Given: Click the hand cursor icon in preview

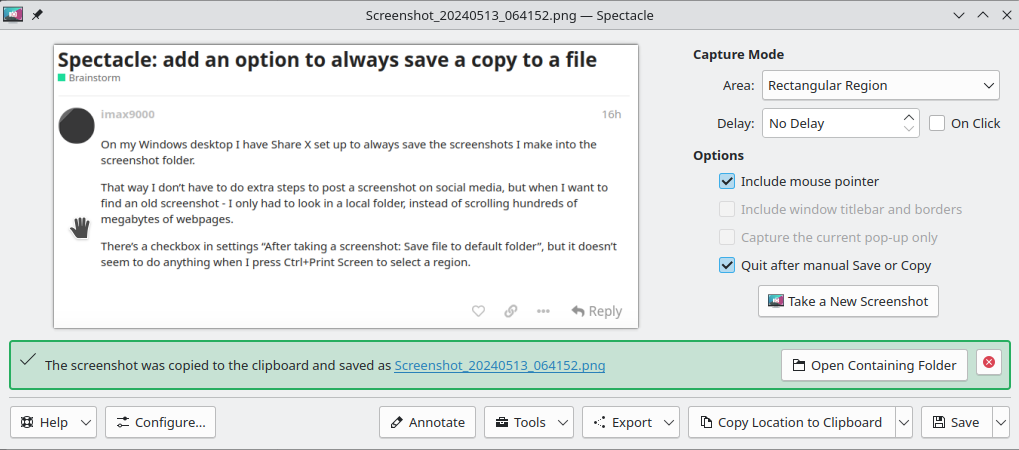Looking at the screenshot, I should 80,228.
